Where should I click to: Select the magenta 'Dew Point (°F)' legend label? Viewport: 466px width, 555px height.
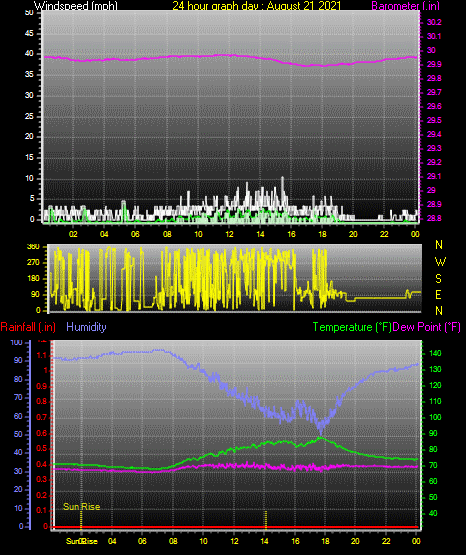point(426,327)
